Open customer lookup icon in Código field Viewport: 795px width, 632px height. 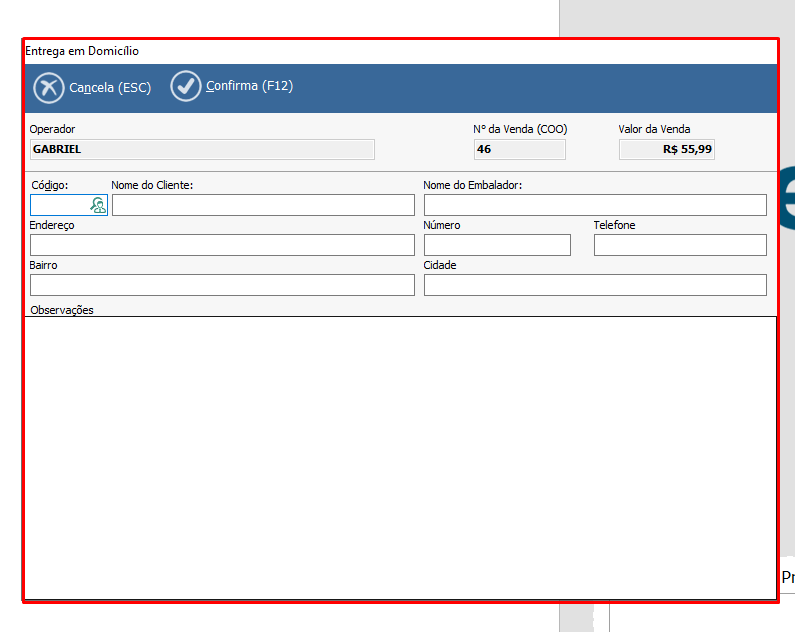click(97, 205)
